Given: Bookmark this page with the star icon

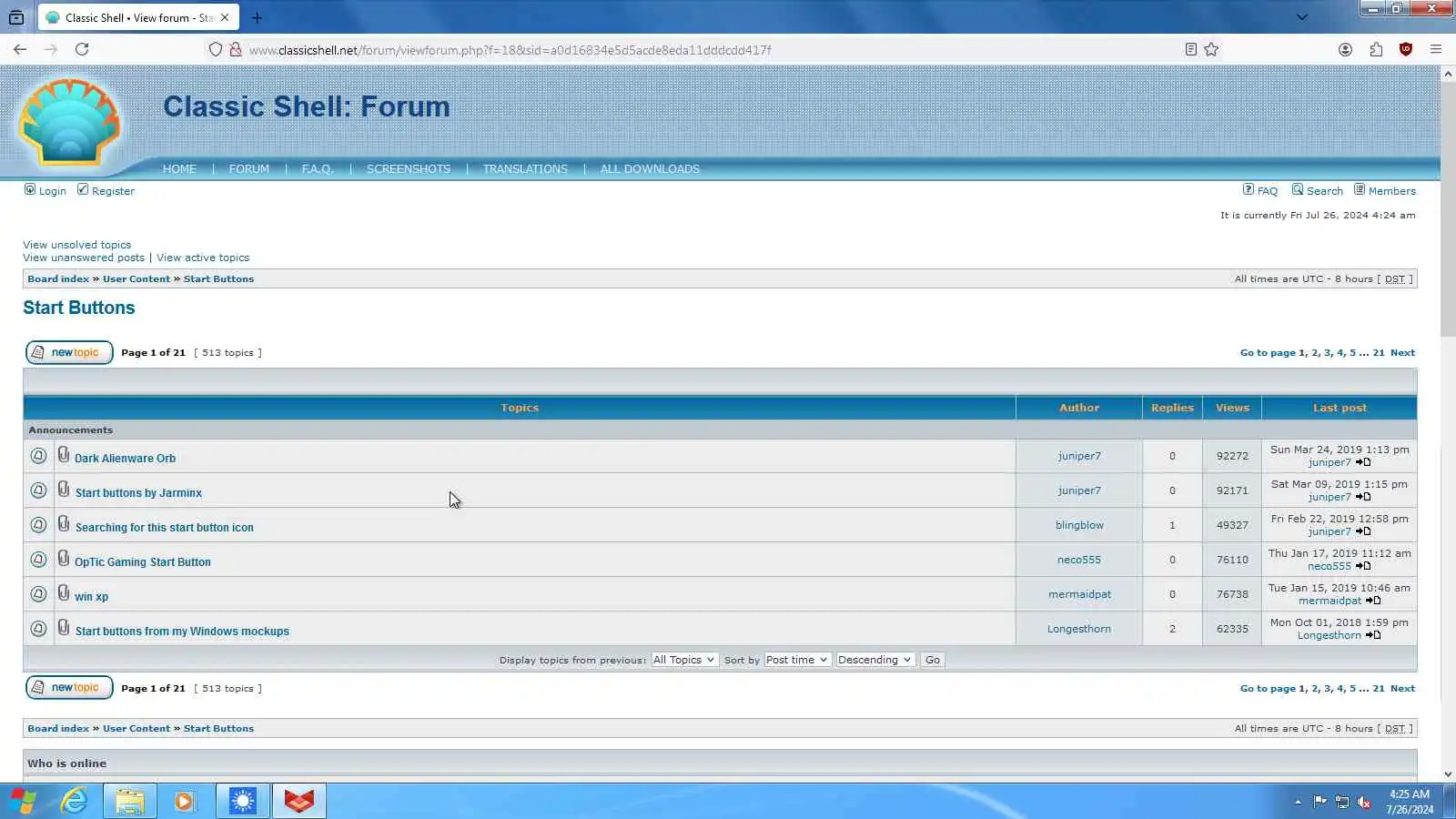Looking at the screenshot, I should point(1211,49).
